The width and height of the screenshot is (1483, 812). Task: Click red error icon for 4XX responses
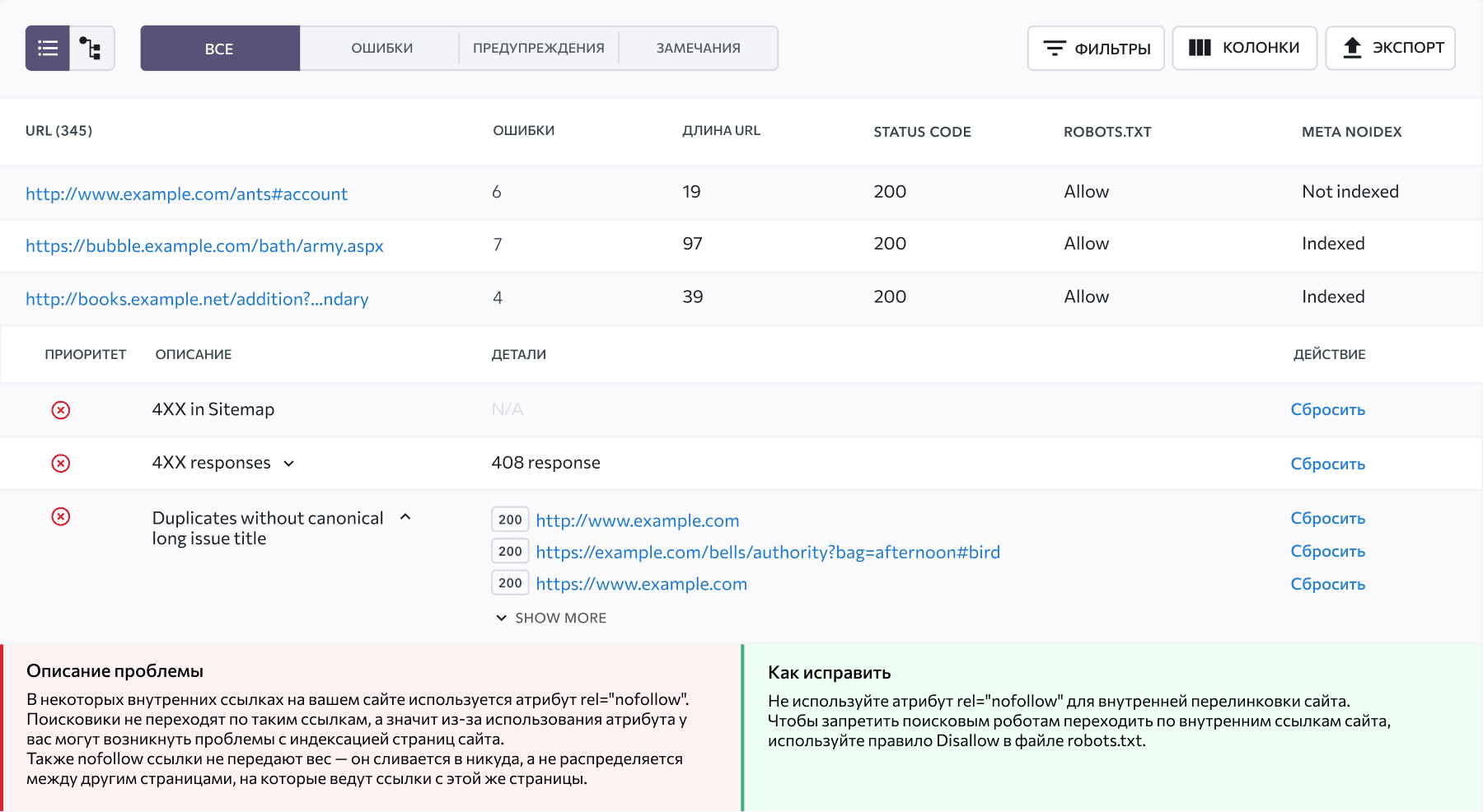pos(61,463)
